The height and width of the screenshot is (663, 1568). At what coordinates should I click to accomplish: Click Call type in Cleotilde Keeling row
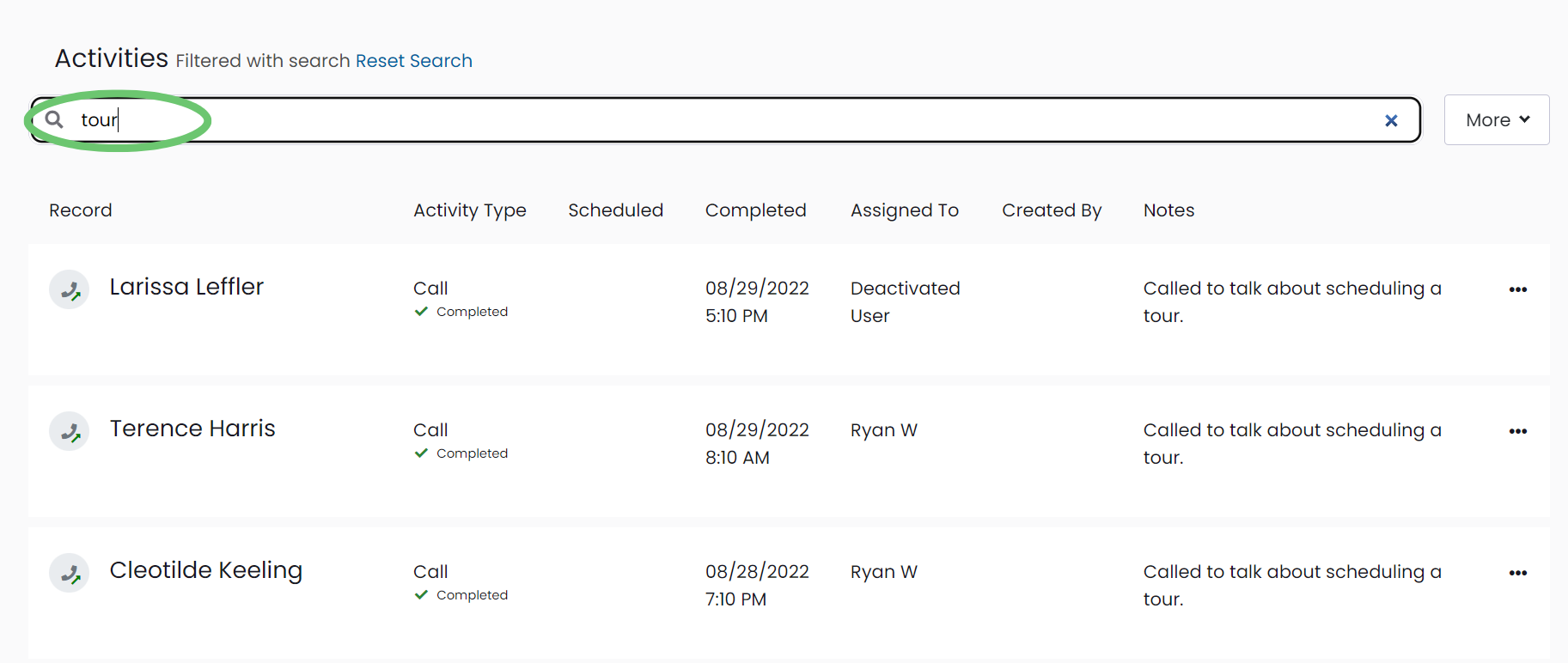coord(430,572)
